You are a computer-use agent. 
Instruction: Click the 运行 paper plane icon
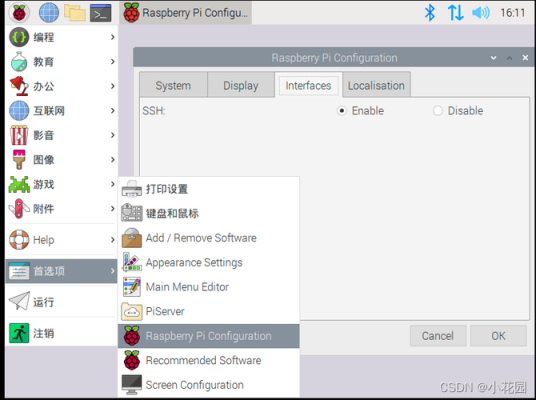tap(19, 301)
